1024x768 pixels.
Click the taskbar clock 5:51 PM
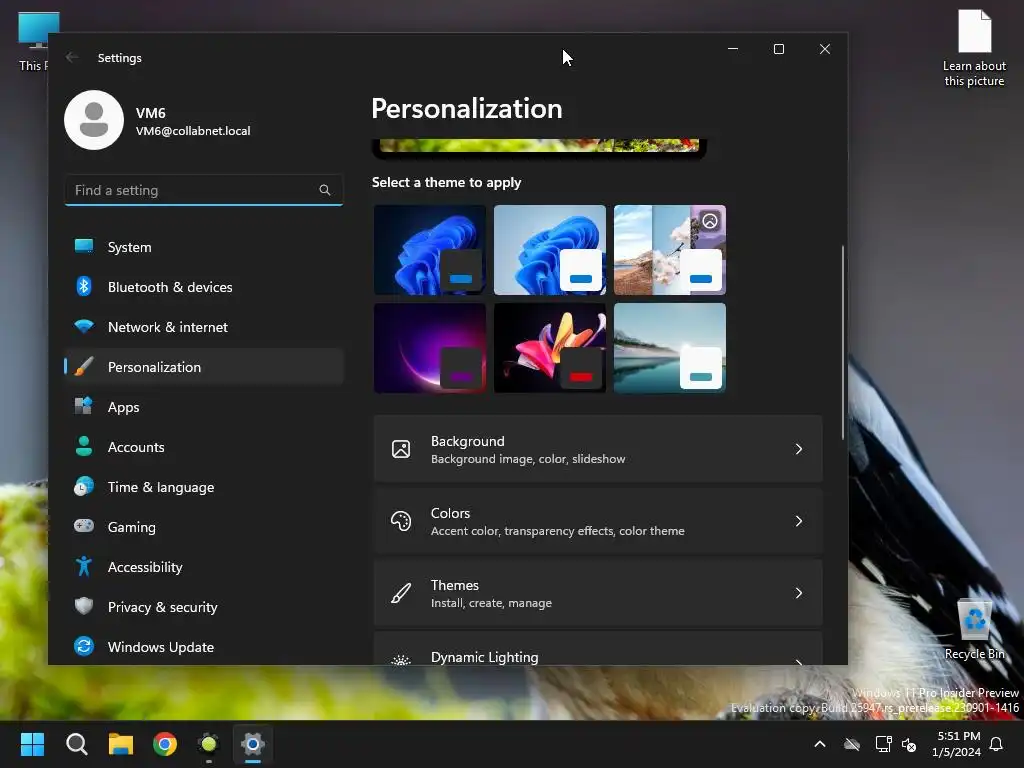click(958, 744)
